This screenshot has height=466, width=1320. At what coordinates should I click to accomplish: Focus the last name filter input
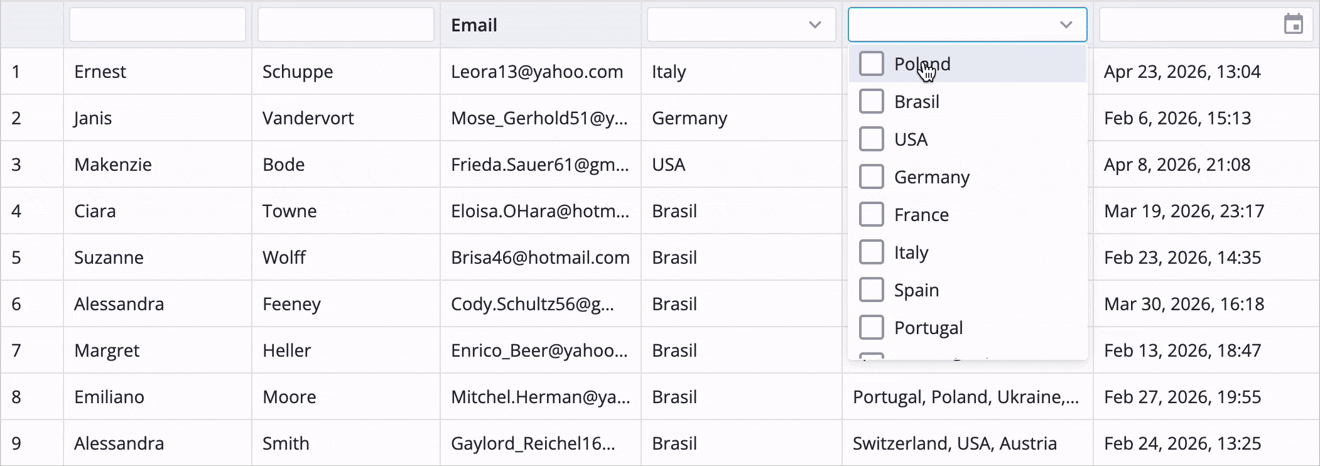(x=346, y=25)
